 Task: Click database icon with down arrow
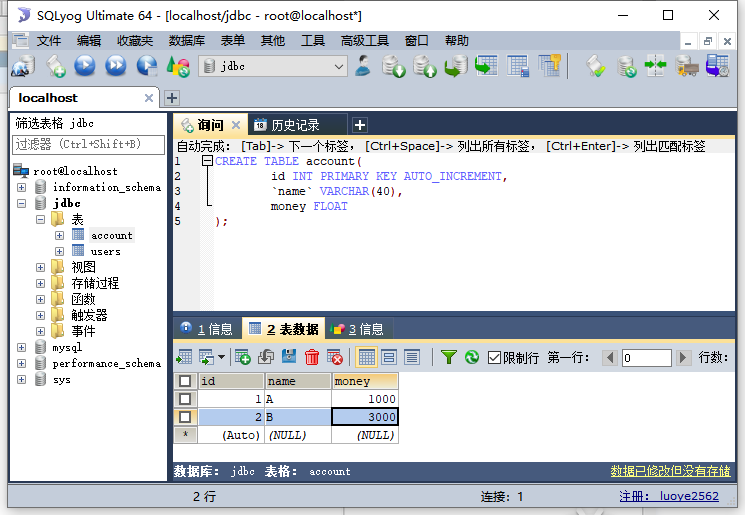tap(393, 66)
